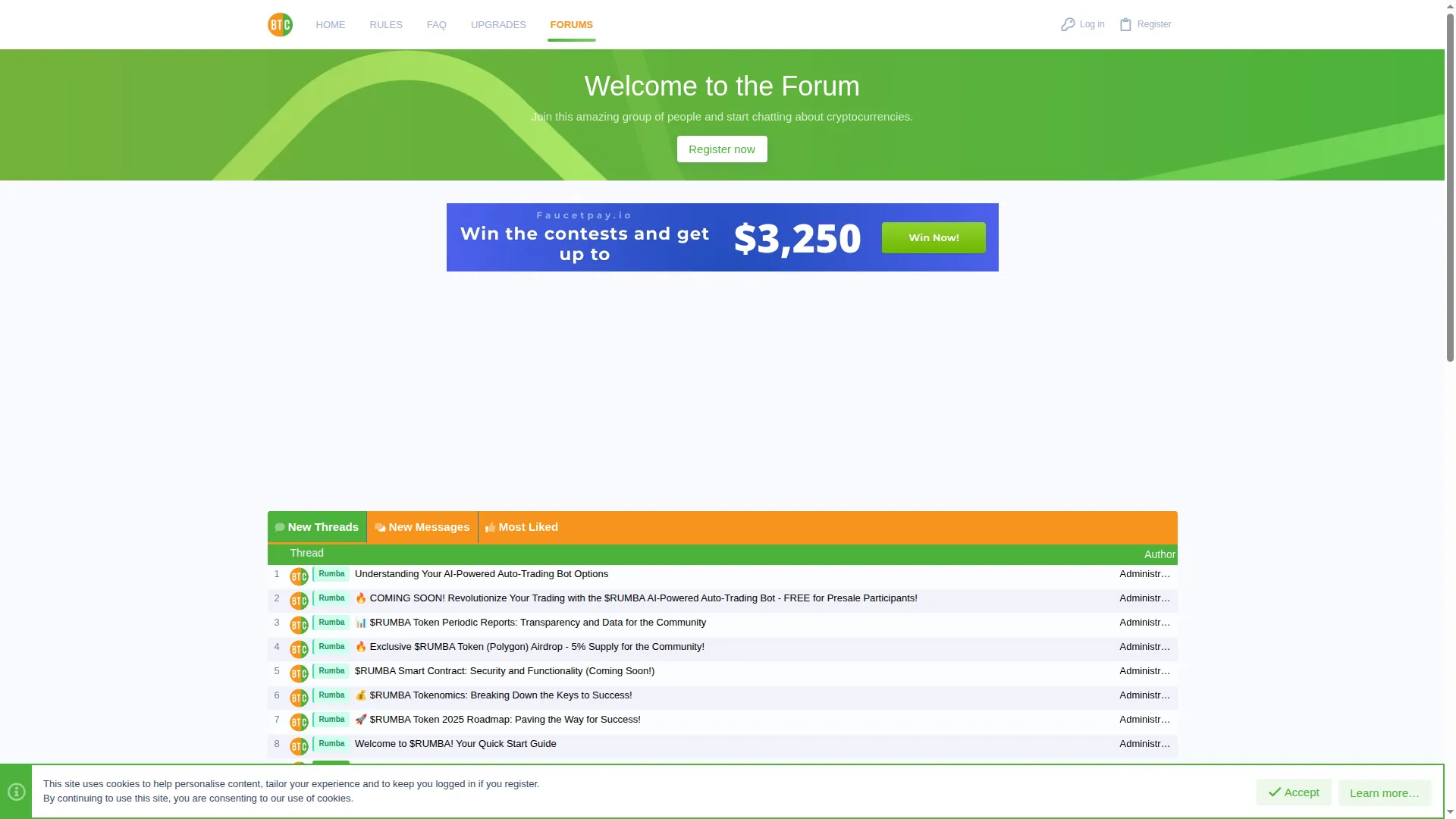
Task: Click Rumba tag on Understanding Your AI-Powered thread
Action: (x=331, y=574)
